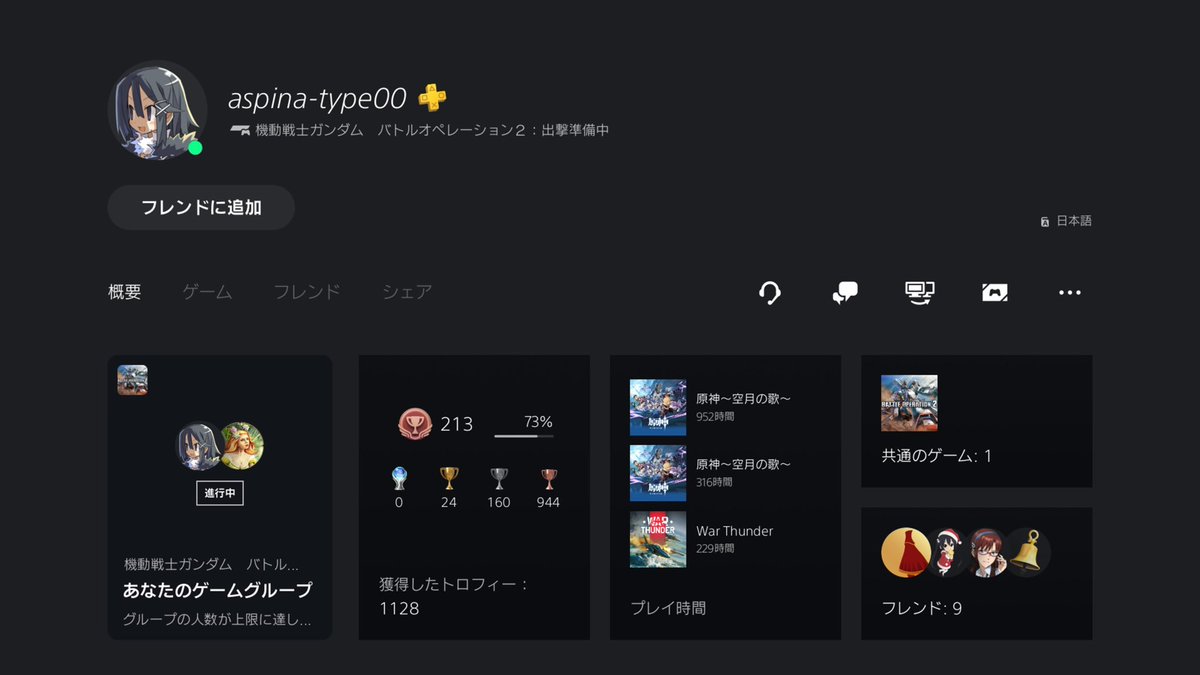This screenshot has width=1200, height=675.
Task: Click the 952時間 playtime text
Action: point(715,416)
